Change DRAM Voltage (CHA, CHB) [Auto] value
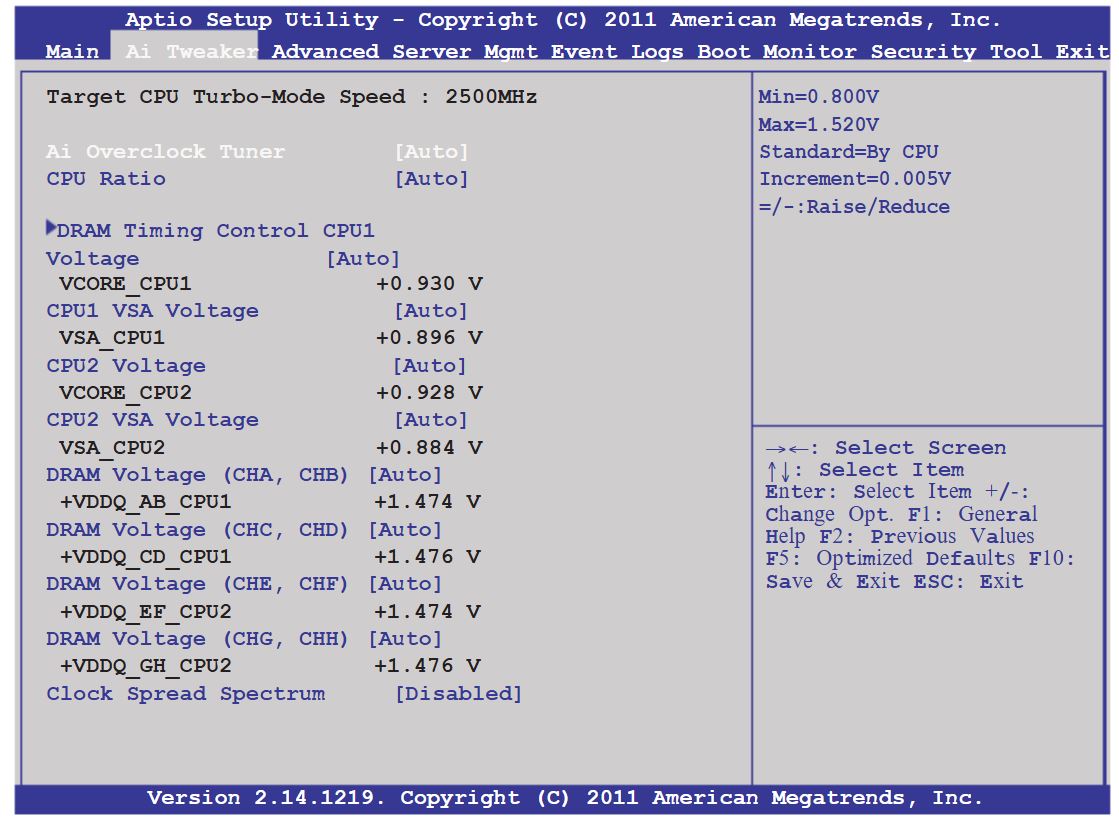1119x821 pixels. pyautogui.click(x=405, y=475)
